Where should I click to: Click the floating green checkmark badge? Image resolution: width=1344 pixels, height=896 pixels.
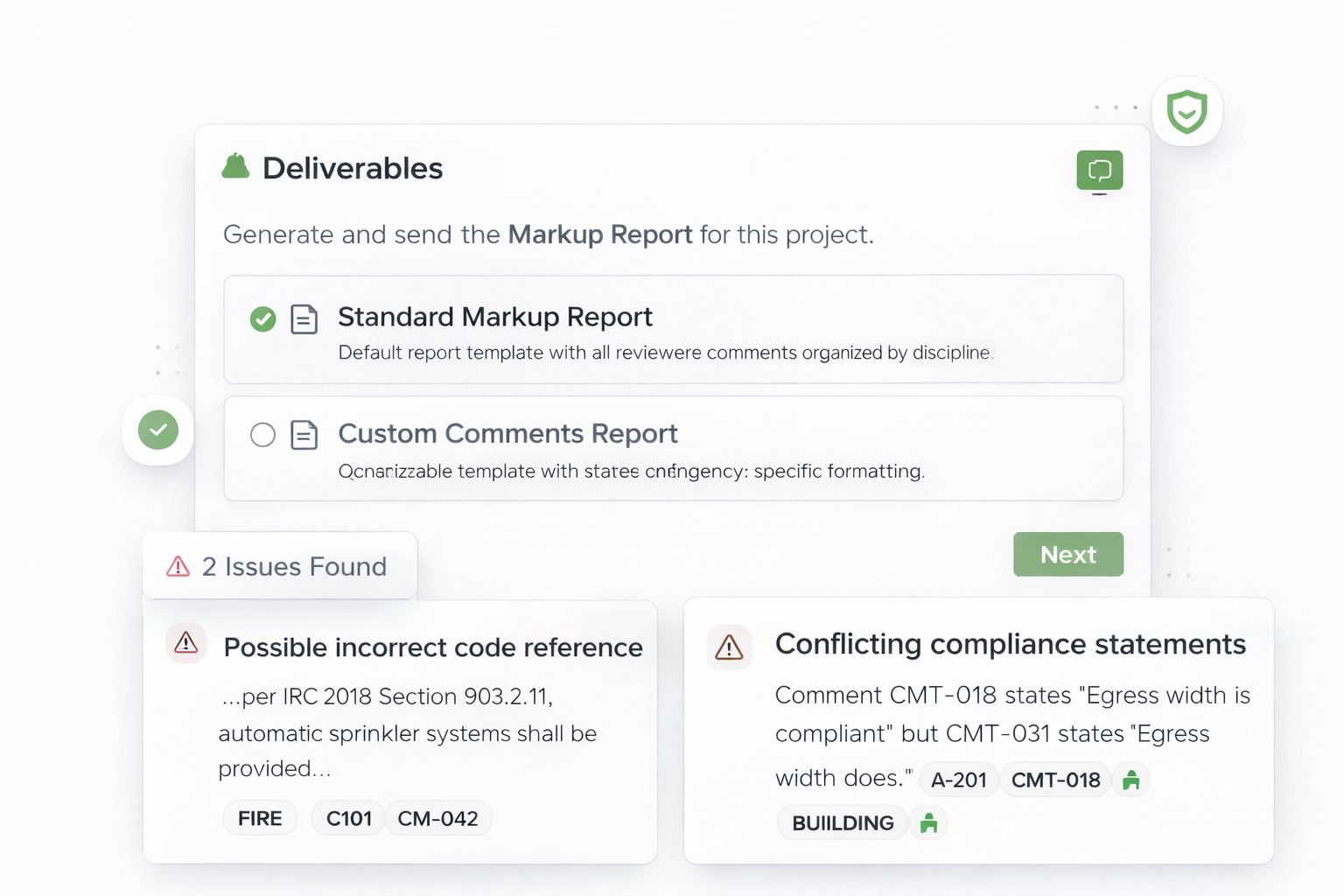[158, 430]
